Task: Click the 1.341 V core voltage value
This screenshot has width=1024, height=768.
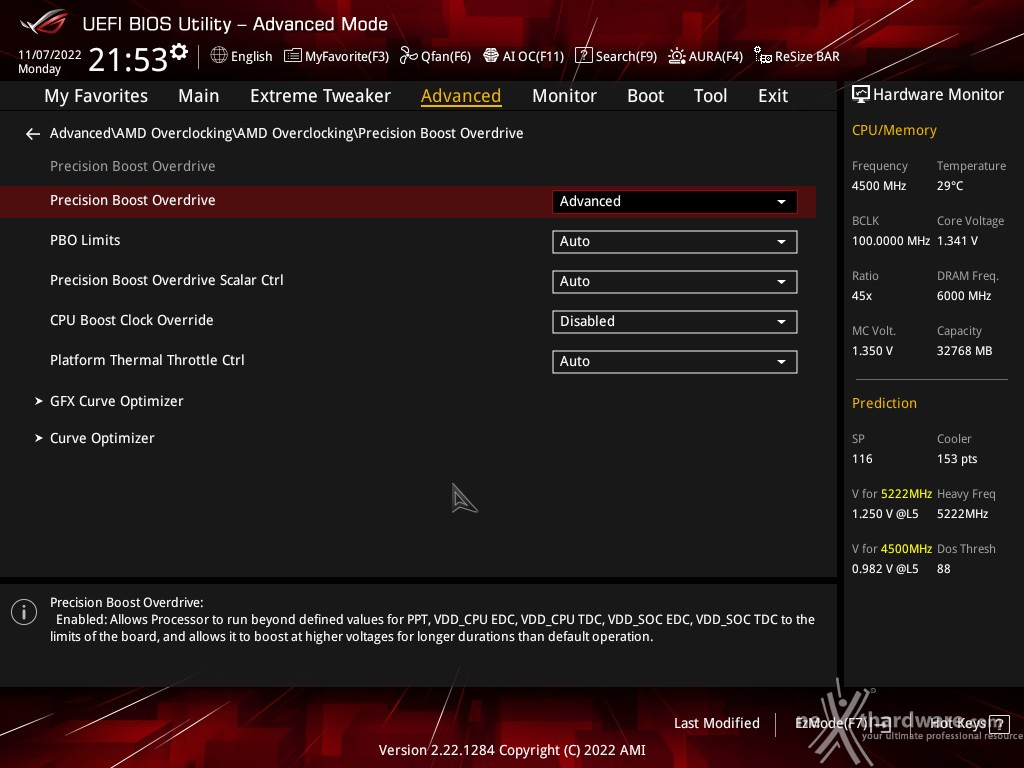Action: 957,241
